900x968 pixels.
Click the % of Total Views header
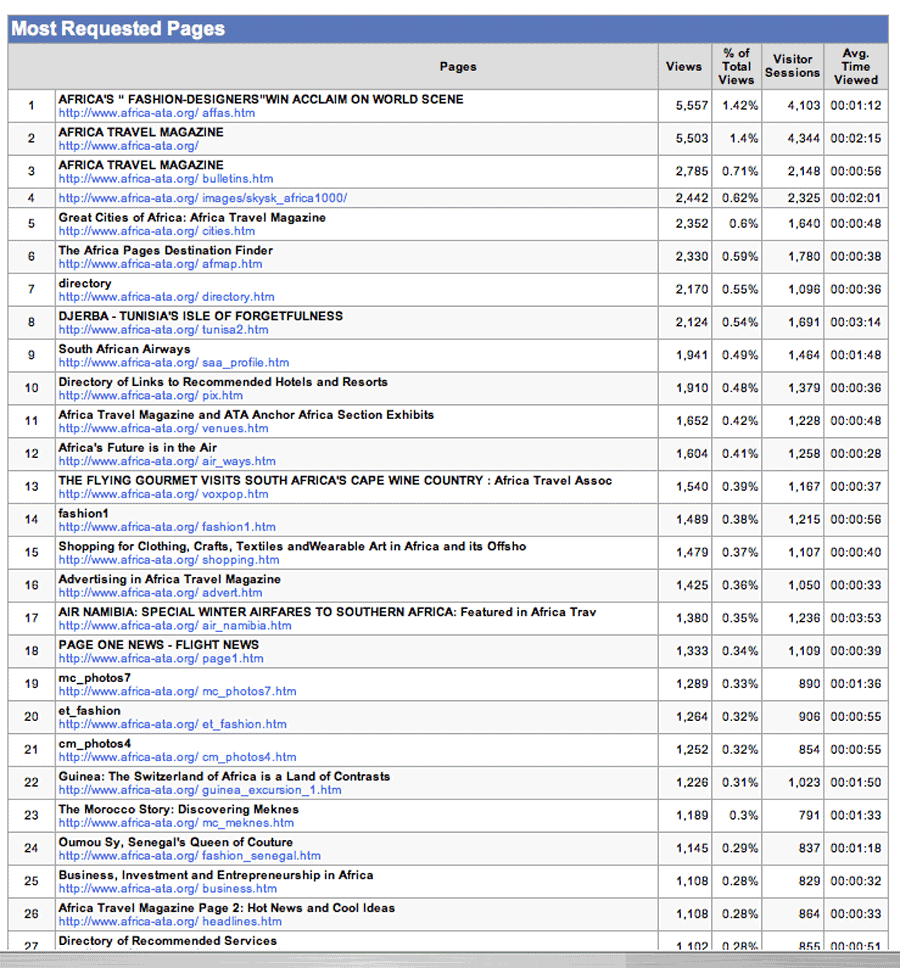coord(736,67)
